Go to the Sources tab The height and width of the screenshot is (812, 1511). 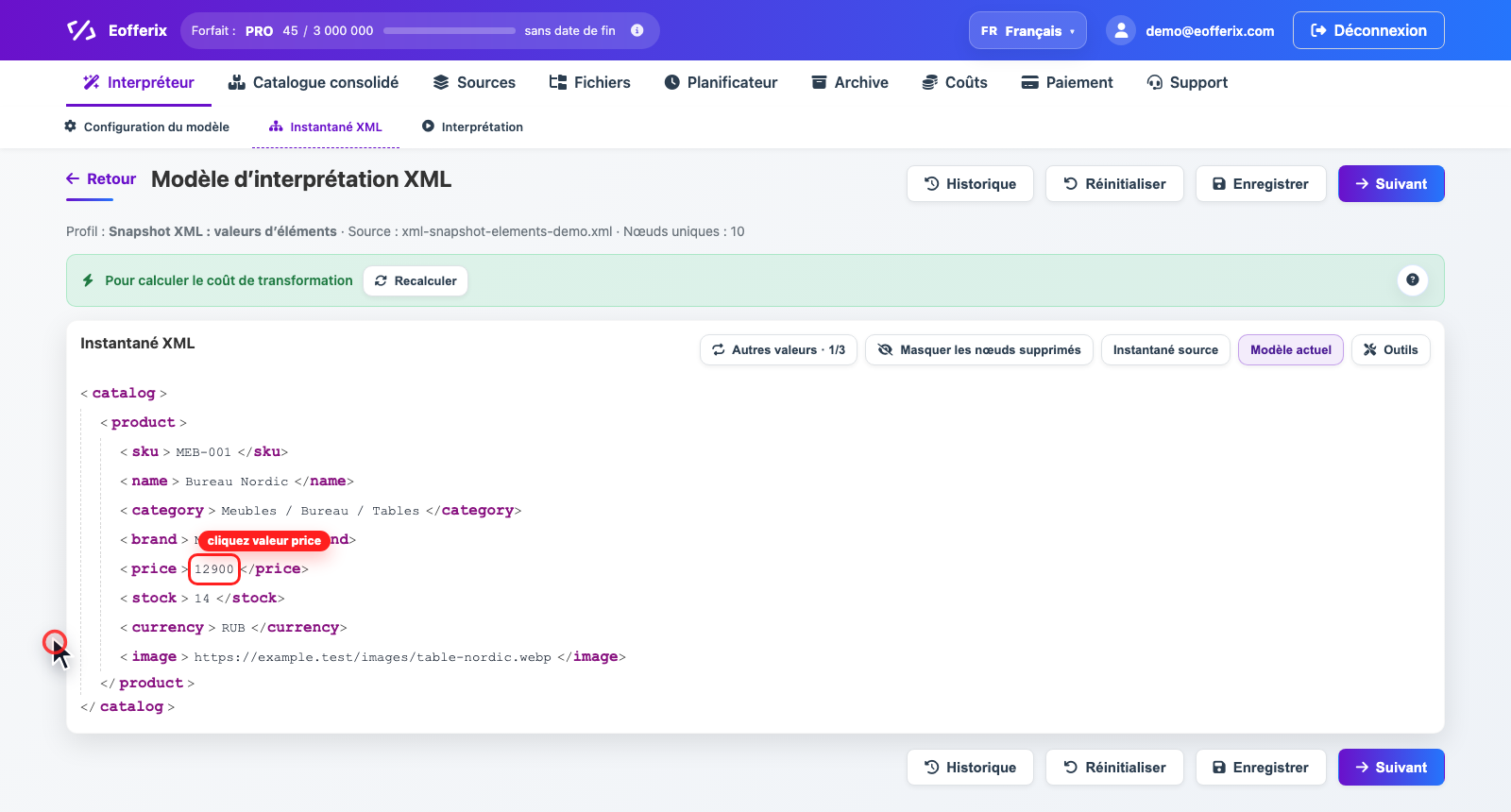click(474, 82)
